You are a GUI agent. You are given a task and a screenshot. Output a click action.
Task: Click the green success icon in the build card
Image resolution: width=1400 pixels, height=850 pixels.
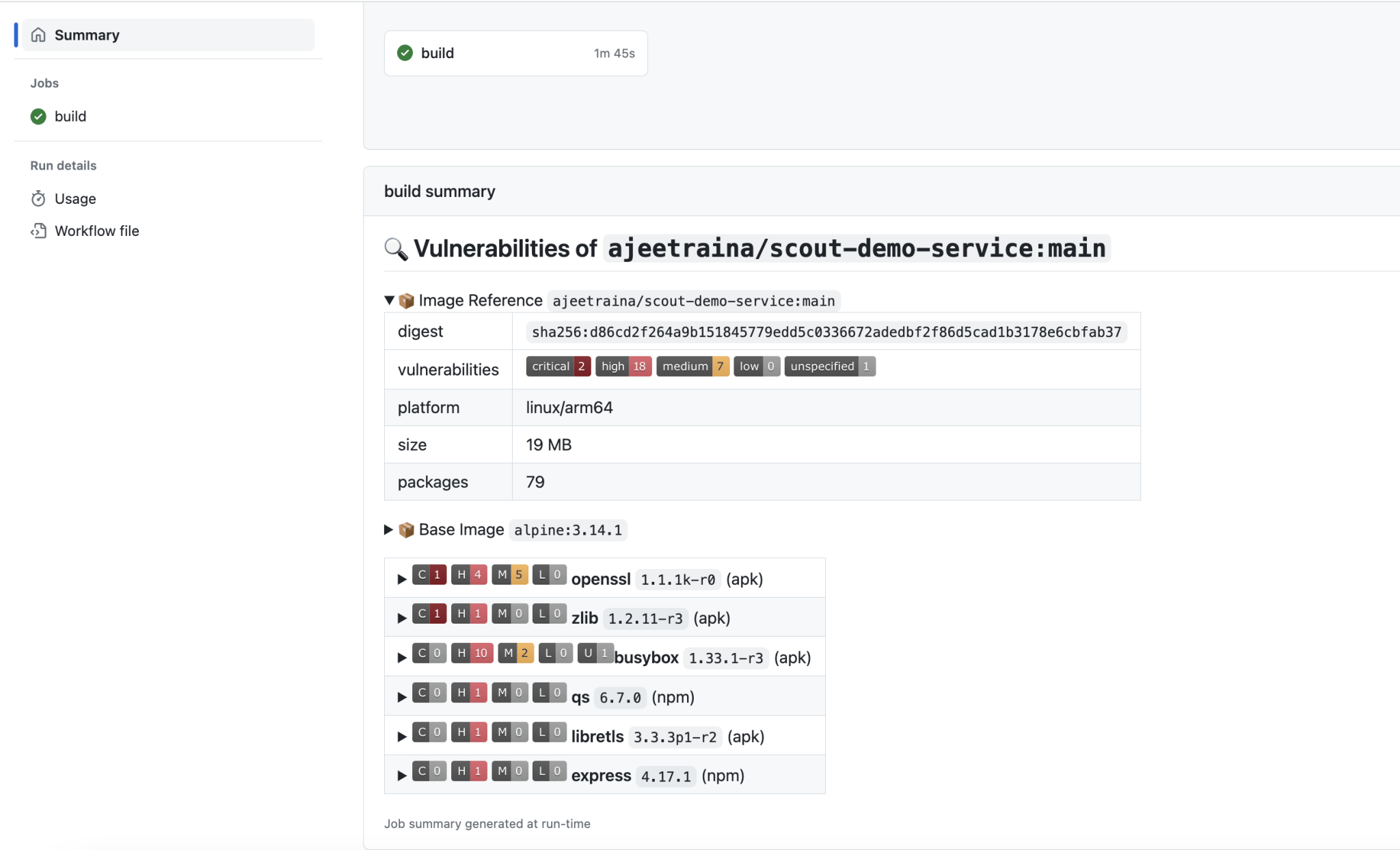click(x=405, y=53)
